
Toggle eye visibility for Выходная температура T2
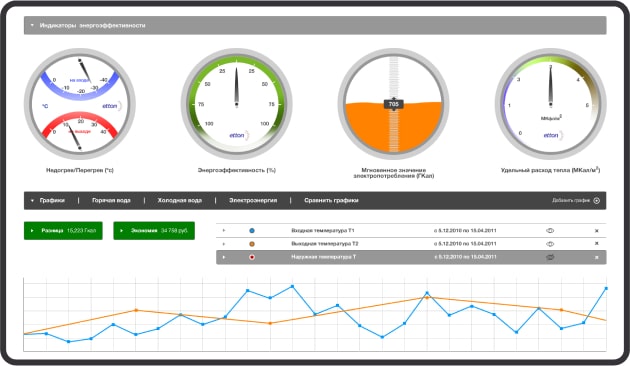tap(550, 244)
